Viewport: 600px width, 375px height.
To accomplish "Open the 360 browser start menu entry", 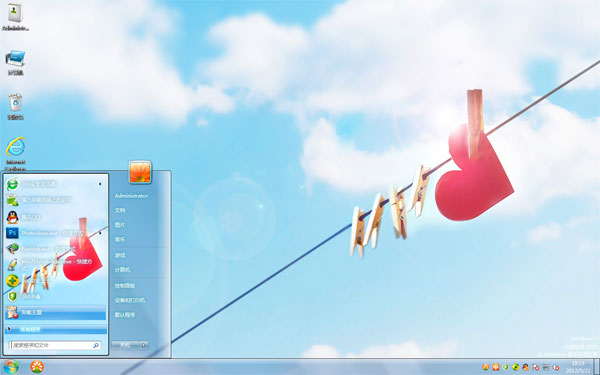I will coord(56,184).
